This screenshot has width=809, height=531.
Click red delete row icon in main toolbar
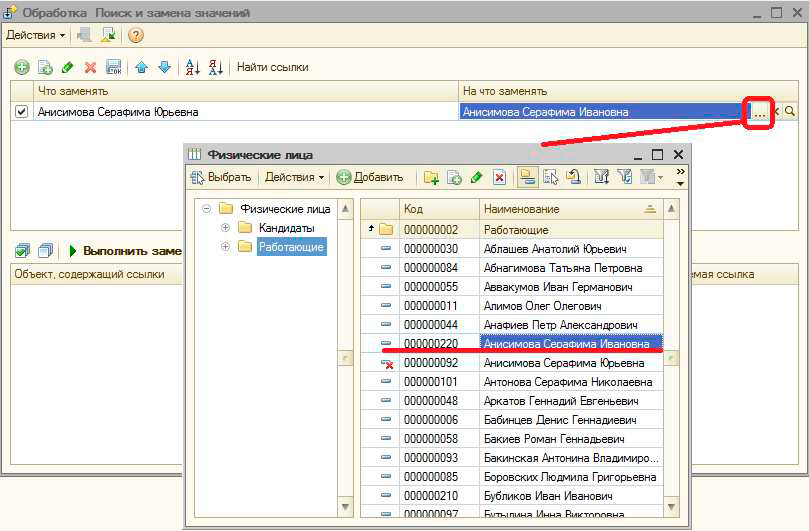tap(90, 67)
